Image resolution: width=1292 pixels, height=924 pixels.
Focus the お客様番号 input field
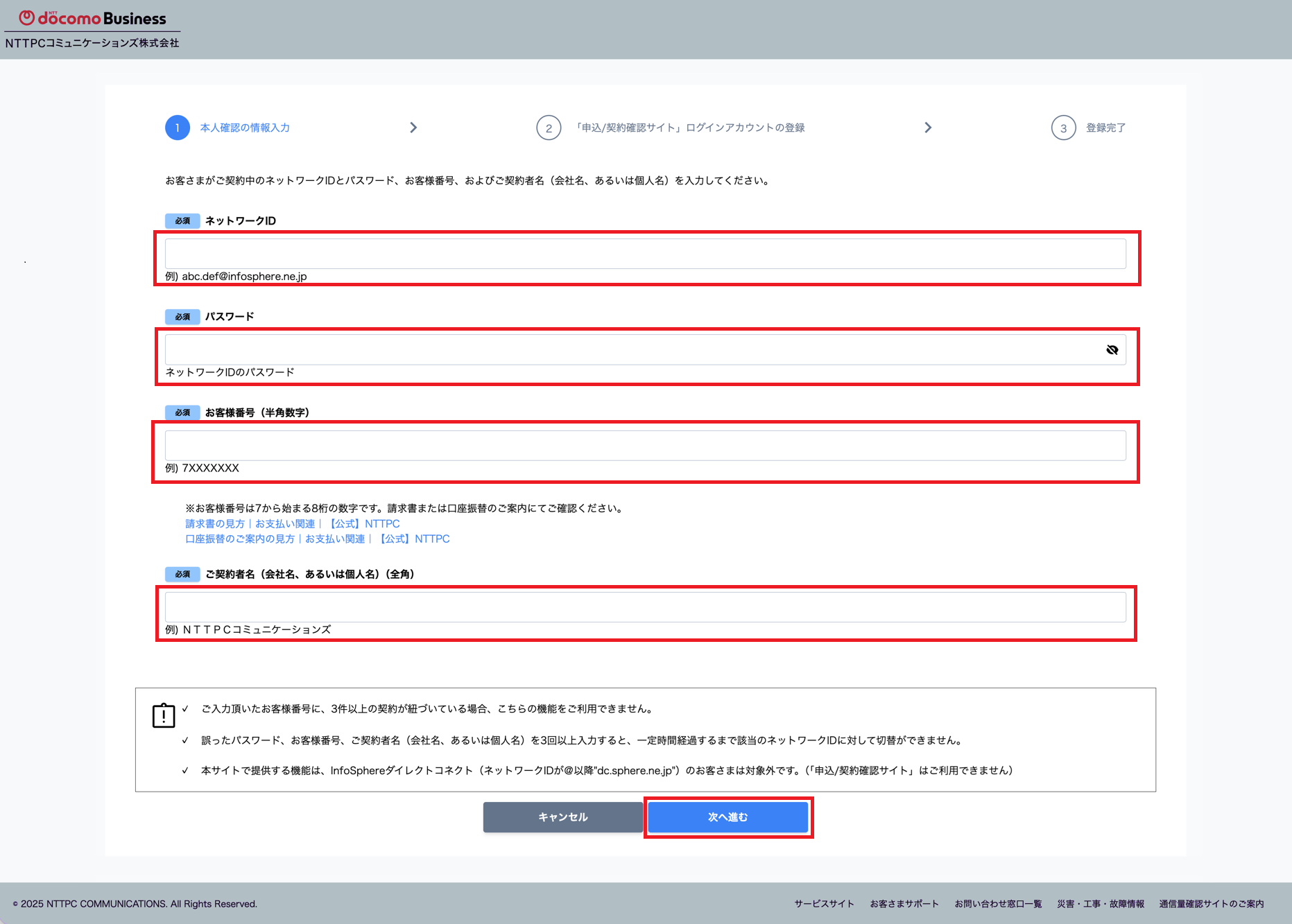click(645, 446)
